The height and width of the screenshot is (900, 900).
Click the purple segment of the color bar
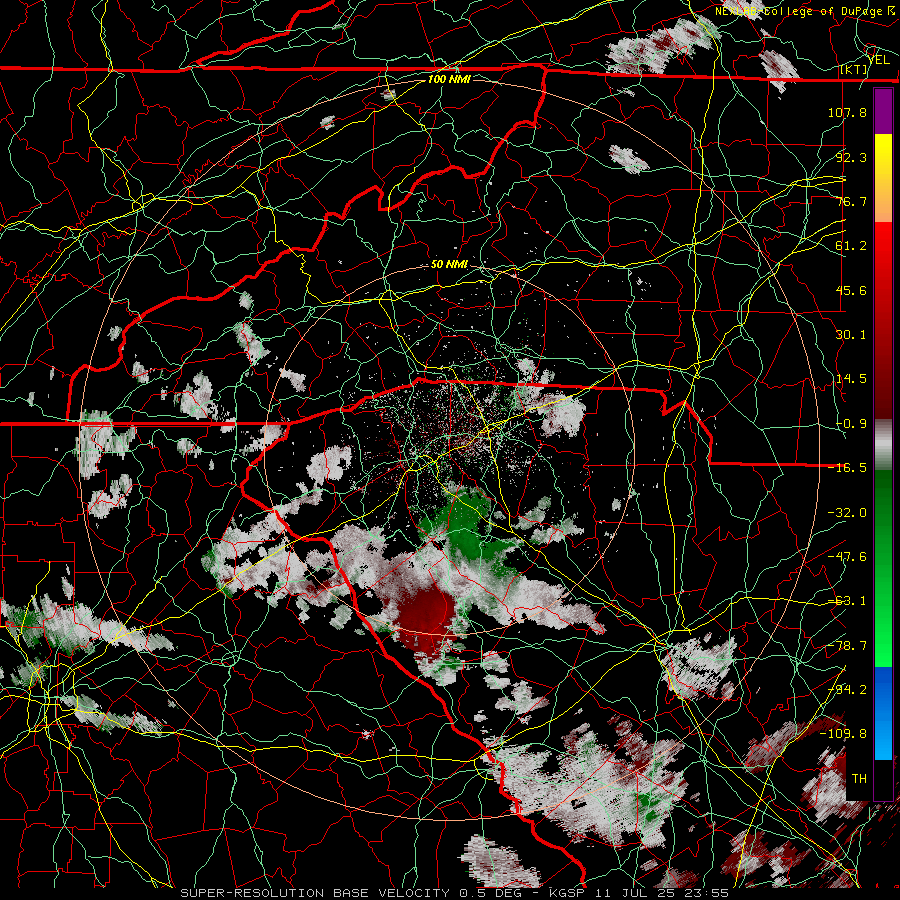point(883,112)
